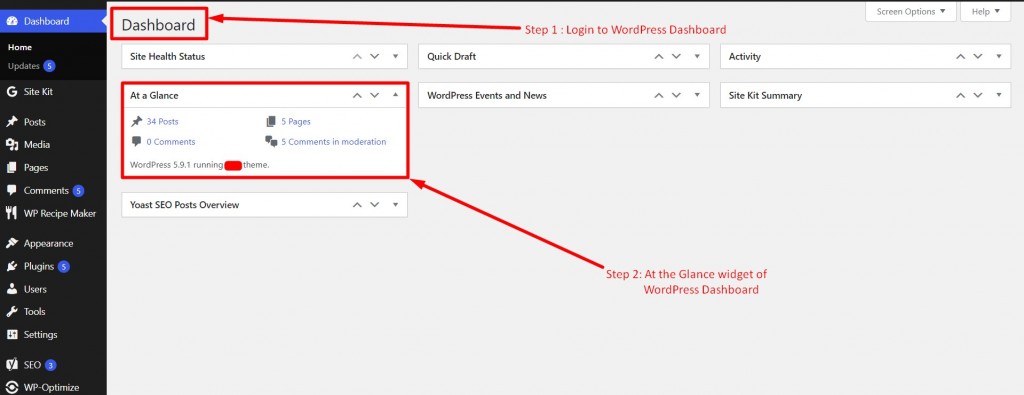Click the Media icon in sidebar

12,145
